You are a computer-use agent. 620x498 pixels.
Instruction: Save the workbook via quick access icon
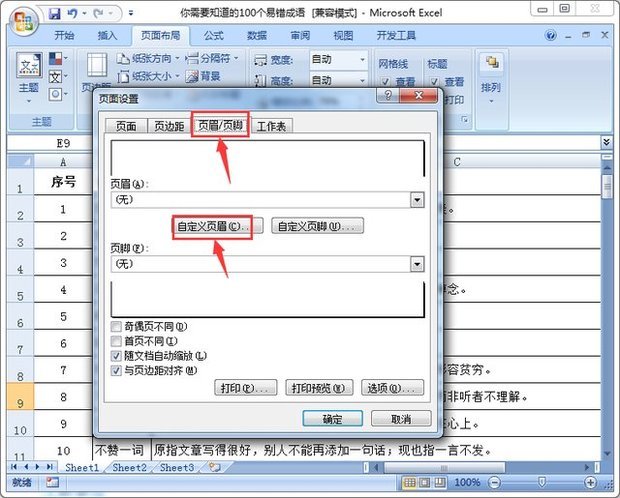[55, 14]
